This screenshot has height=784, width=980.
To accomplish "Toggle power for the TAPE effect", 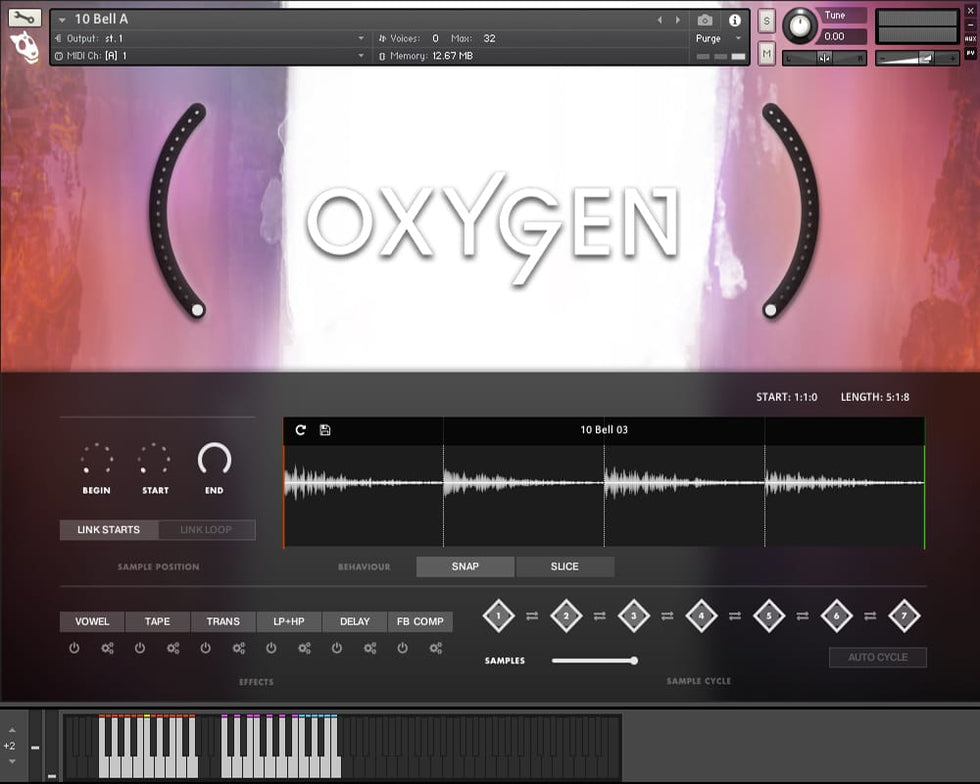I will click(140, 648).
